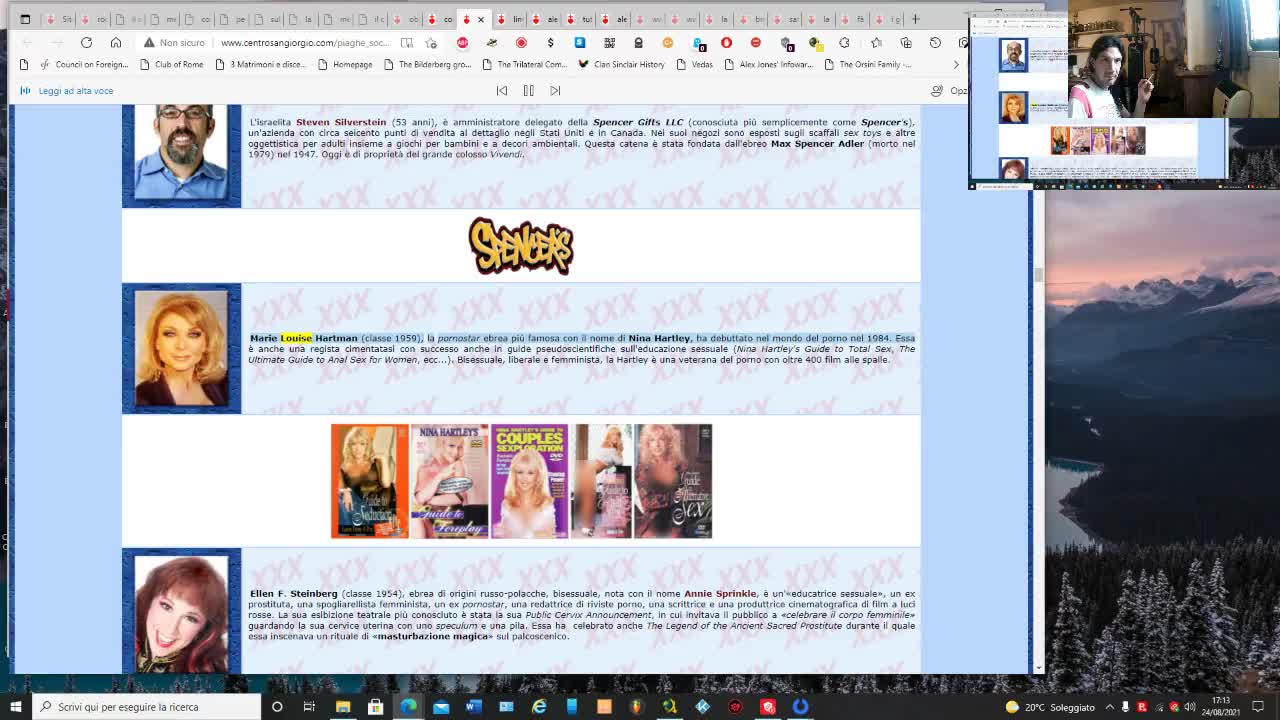The width and height of the screenshot is (1280, 720).
Task: Open 'The Bilderberg gro...' bookmark
Action: tap(426, 65)
